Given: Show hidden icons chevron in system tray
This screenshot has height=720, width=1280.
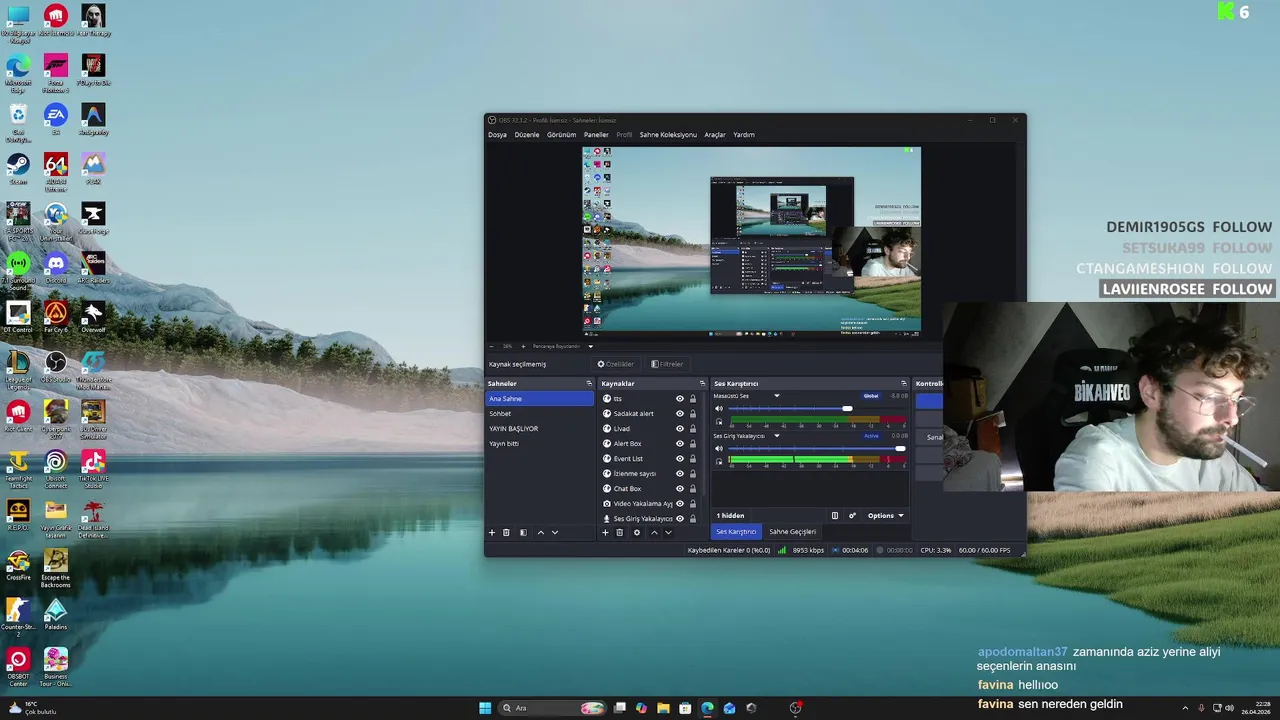Looking at the screenshot, I should pyautogui.click(x=1187, y=708).
